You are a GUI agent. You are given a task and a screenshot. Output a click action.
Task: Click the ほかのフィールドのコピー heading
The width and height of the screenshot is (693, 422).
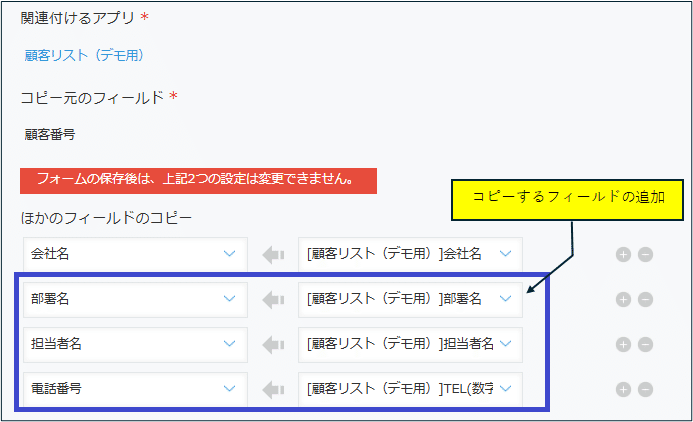tap(106, 218)
